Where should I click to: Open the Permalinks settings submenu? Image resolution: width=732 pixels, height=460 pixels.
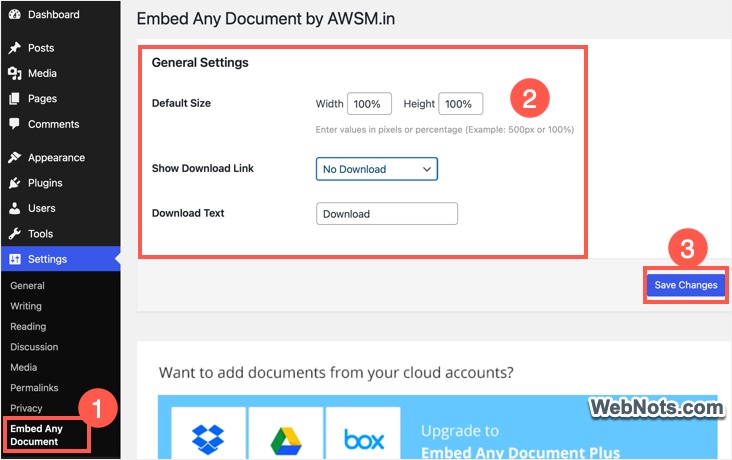tap(34, 388)
